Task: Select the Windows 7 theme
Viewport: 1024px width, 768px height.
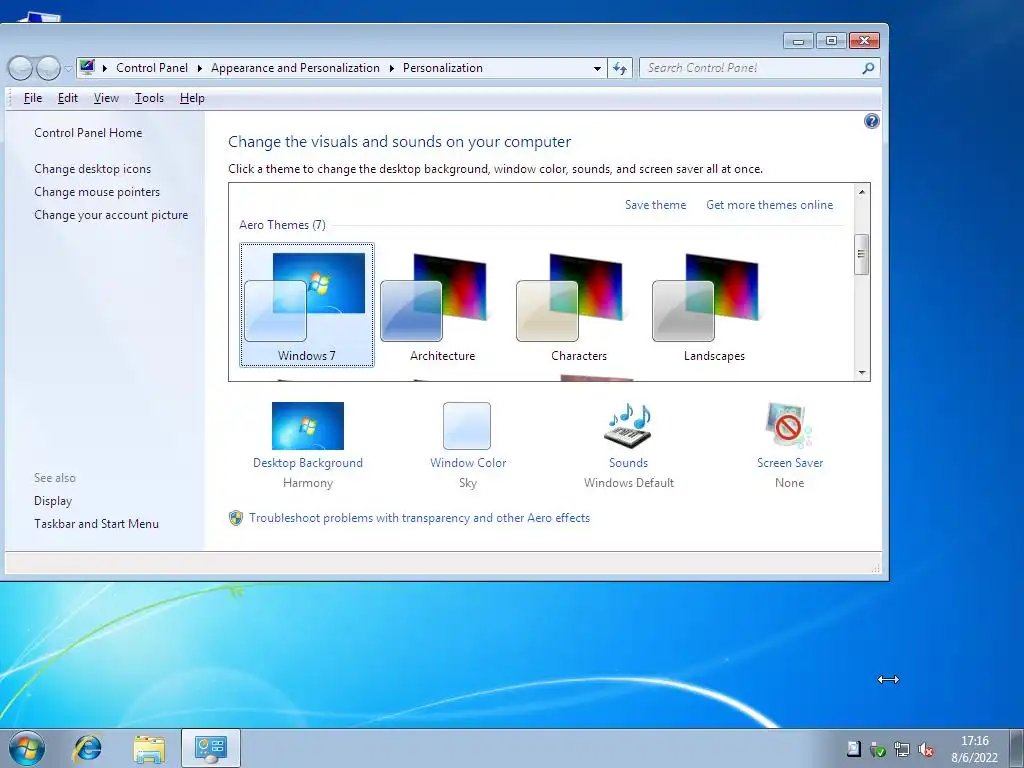Action: [x=306, y=304]
